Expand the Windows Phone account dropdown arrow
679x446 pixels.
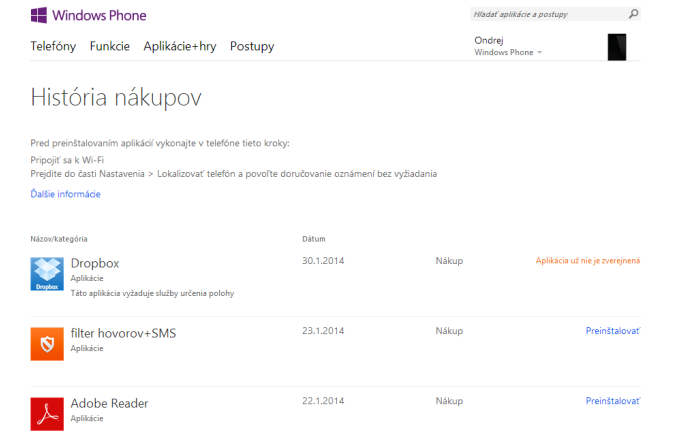coord(540,52)
